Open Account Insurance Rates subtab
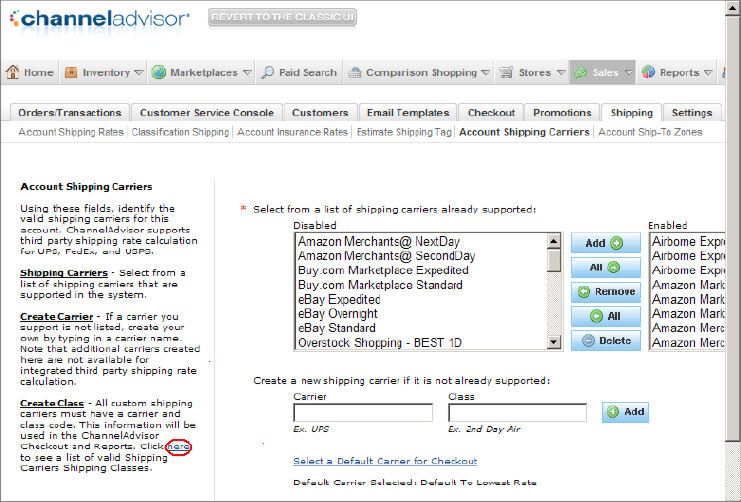This screenshot has height=502, width=741. 293,132
